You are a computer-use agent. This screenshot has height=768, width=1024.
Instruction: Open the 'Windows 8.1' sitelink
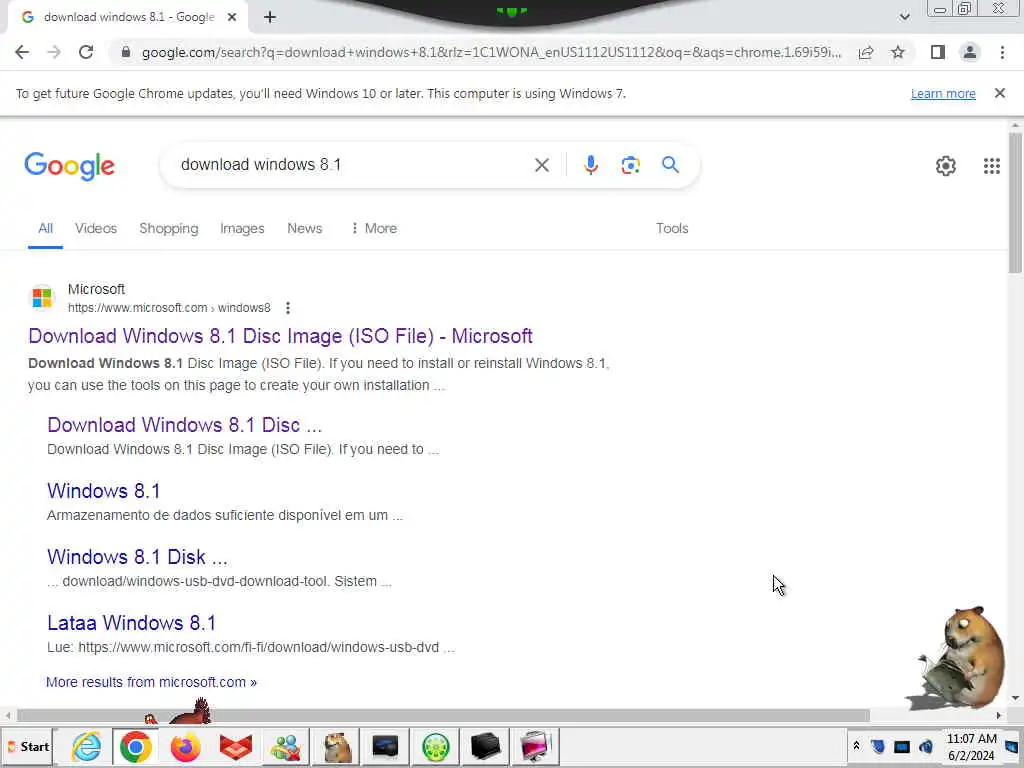pyautogui.click(x=103, y=490)
